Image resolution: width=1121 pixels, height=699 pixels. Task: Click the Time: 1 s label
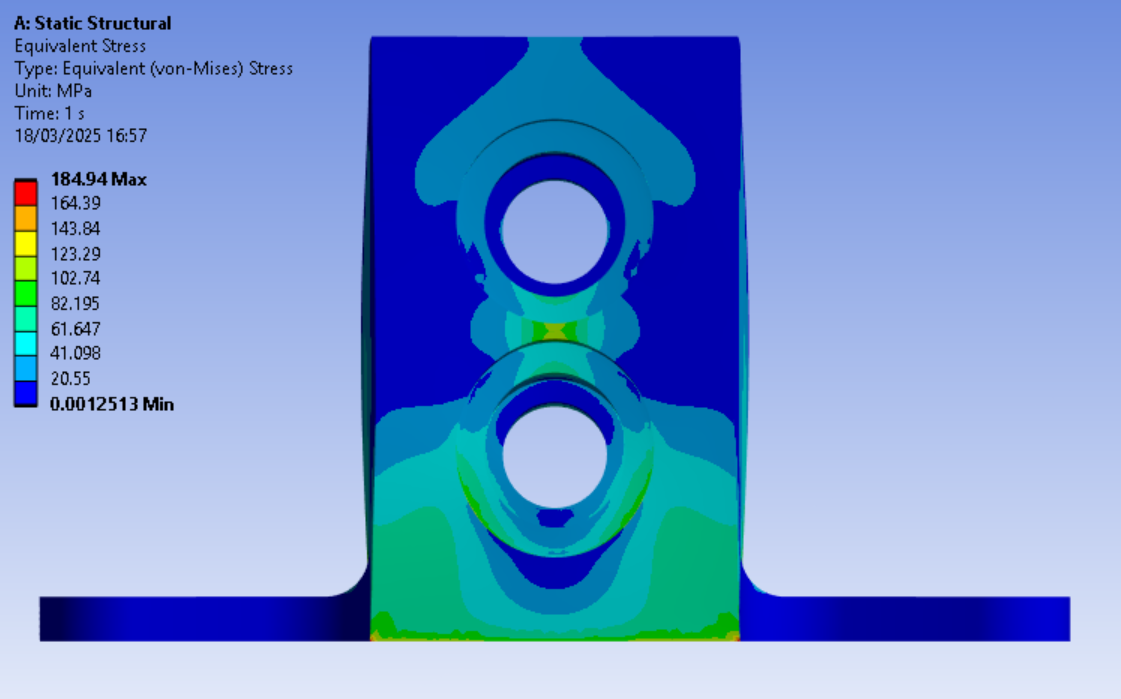49,113
